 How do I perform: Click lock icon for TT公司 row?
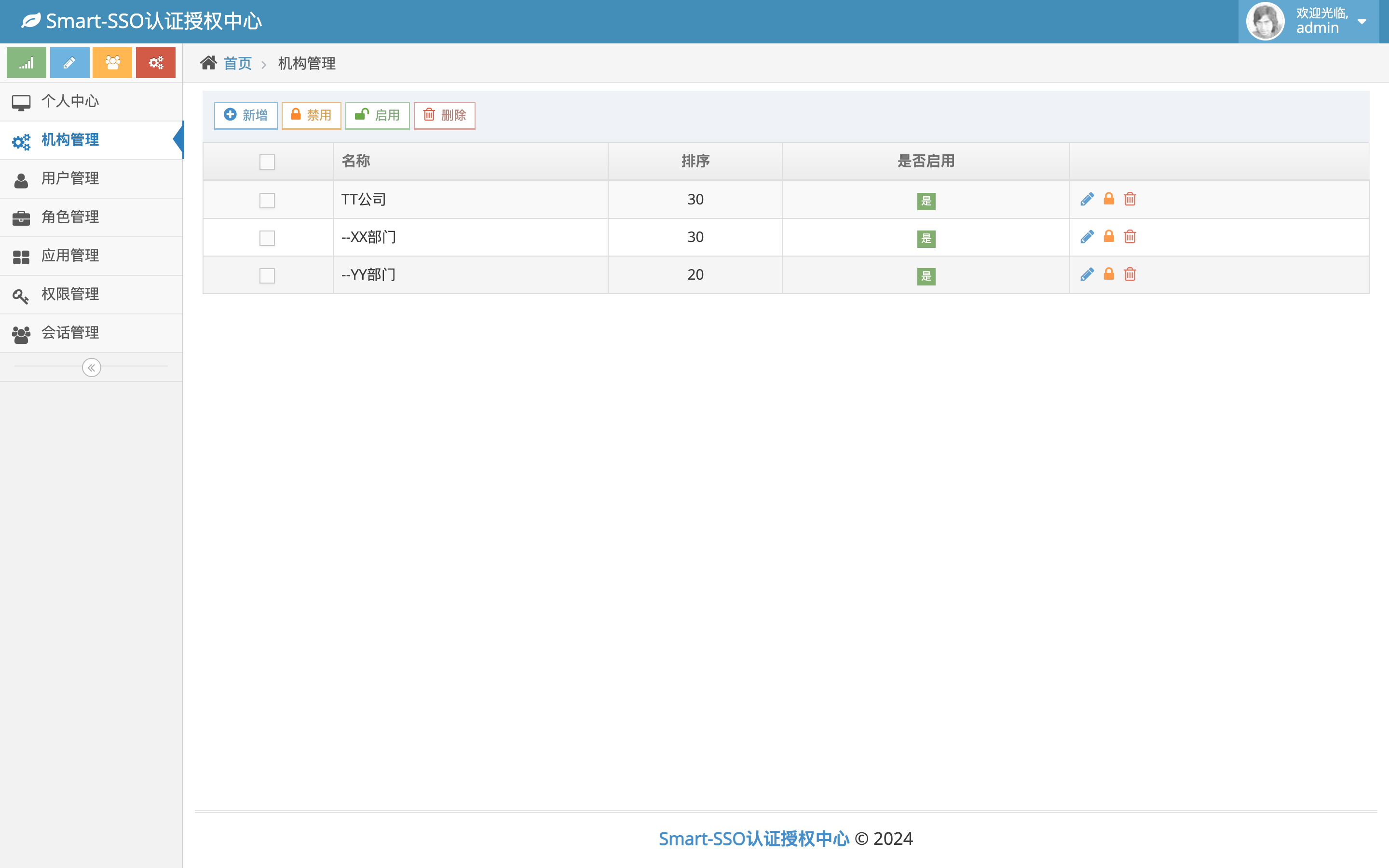pyautogui.click(x=1109, y=199)
